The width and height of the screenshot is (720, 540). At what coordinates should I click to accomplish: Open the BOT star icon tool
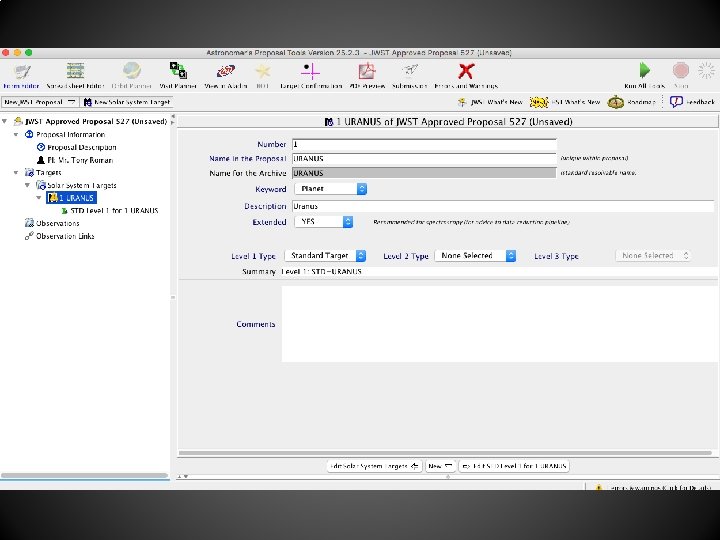pos(263,76)
